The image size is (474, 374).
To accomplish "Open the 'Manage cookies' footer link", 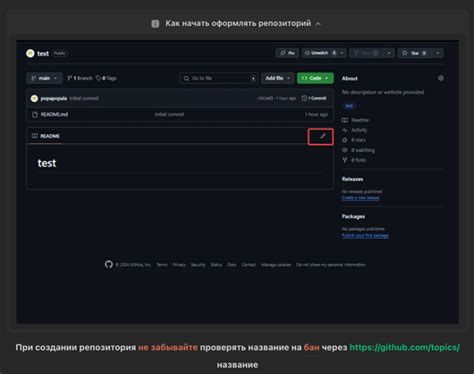I will pos(276,265).
